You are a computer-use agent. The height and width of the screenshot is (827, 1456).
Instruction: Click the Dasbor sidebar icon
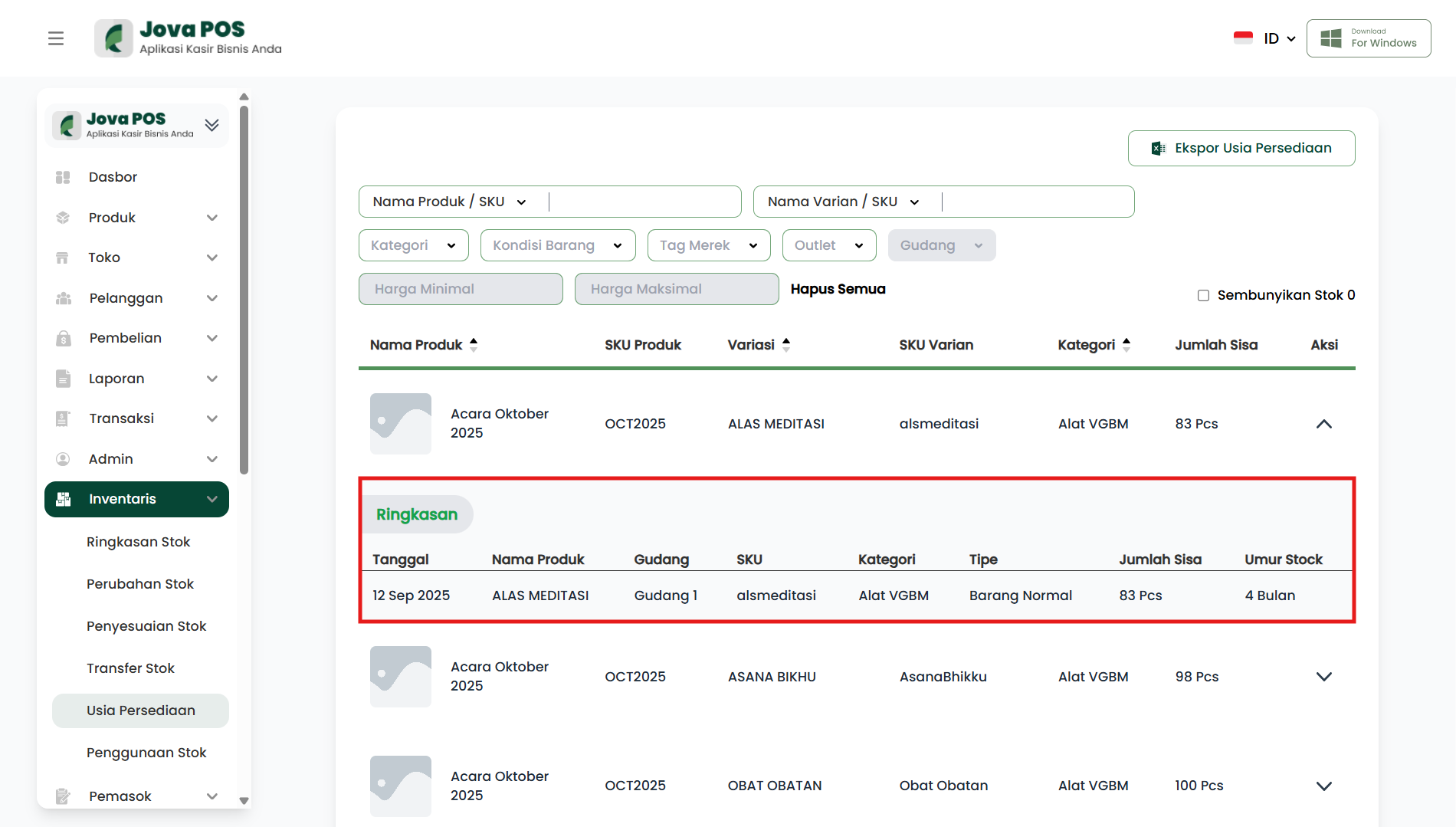[x=63, y=177]
